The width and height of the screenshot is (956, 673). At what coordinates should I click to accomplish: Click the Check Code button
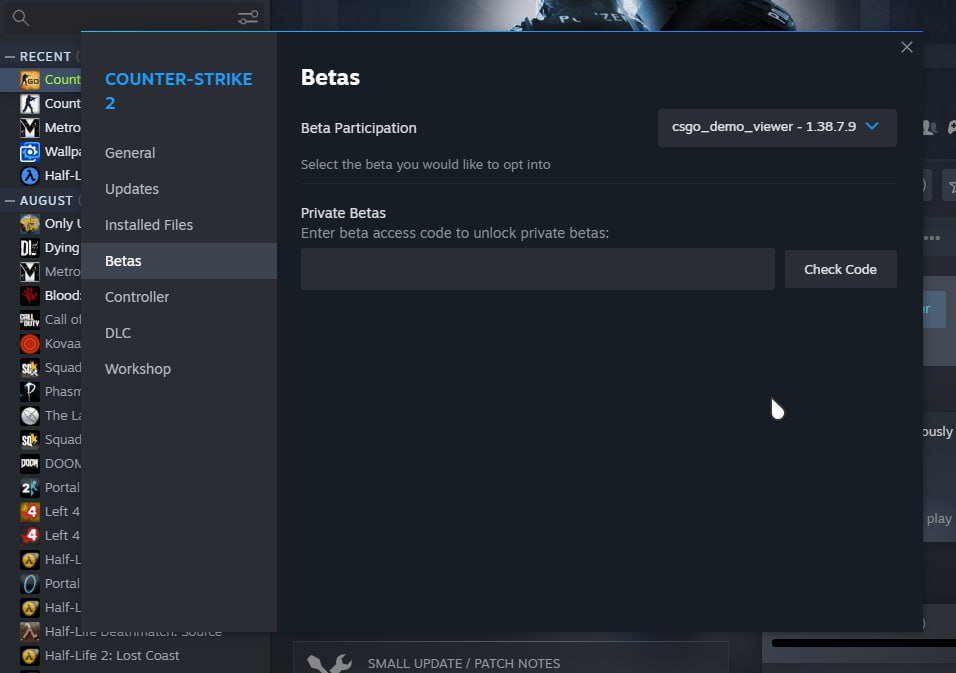840,269
